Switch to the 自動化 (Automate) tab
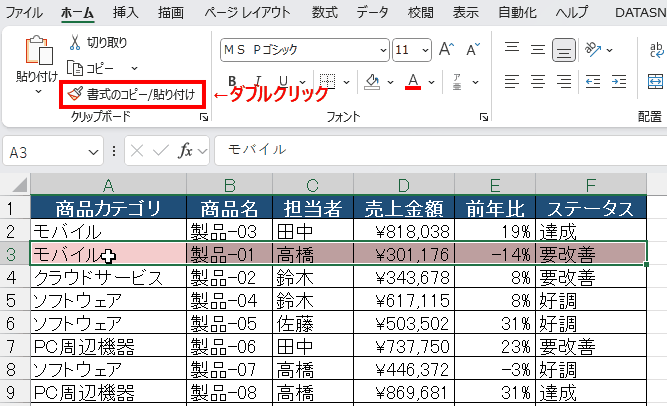The height and width of the screenshot is (406, 667). (x=517, y=12)
